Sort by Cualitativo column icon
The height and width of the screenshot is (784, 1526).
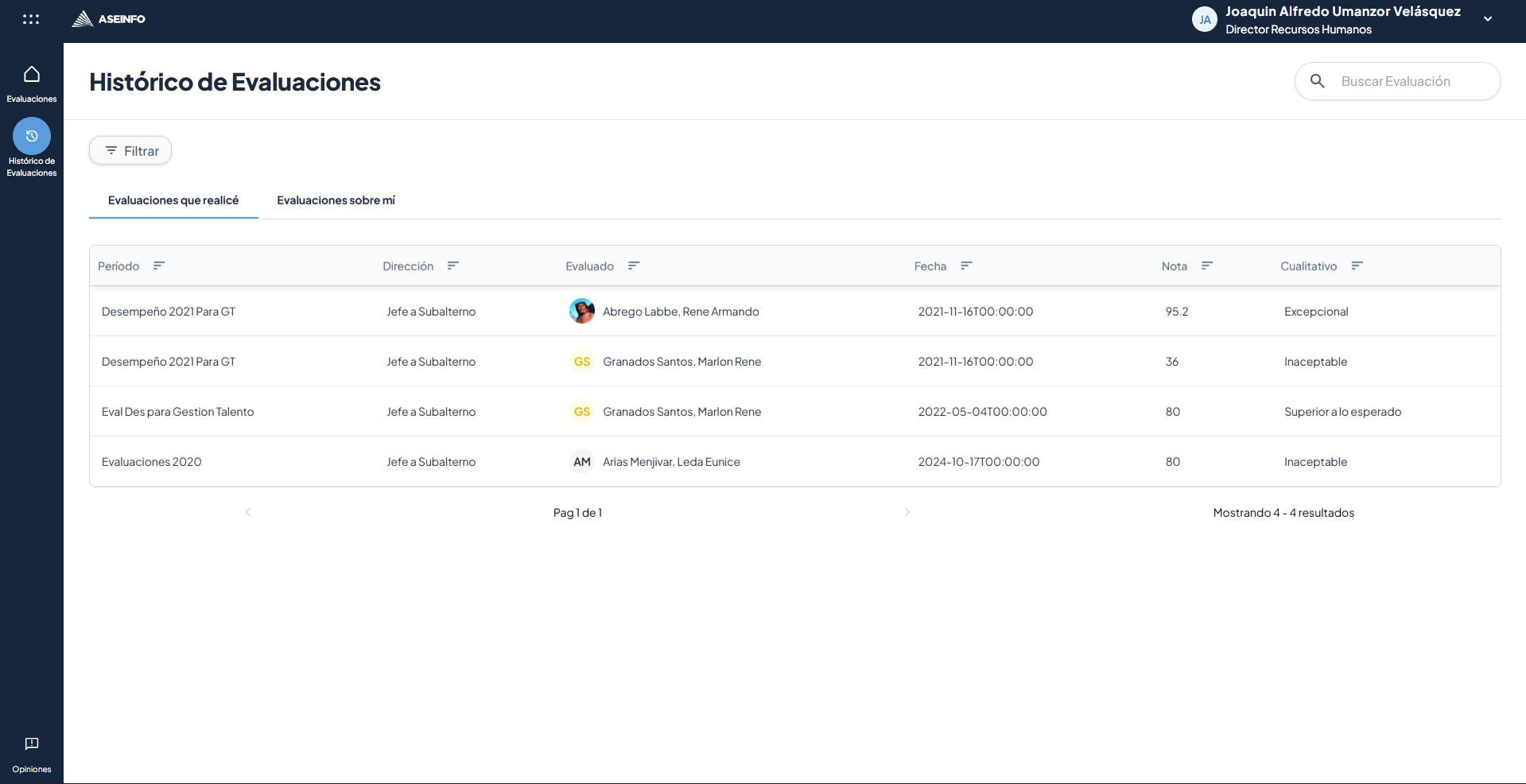pyautogui.click(x=1357, y=266)
